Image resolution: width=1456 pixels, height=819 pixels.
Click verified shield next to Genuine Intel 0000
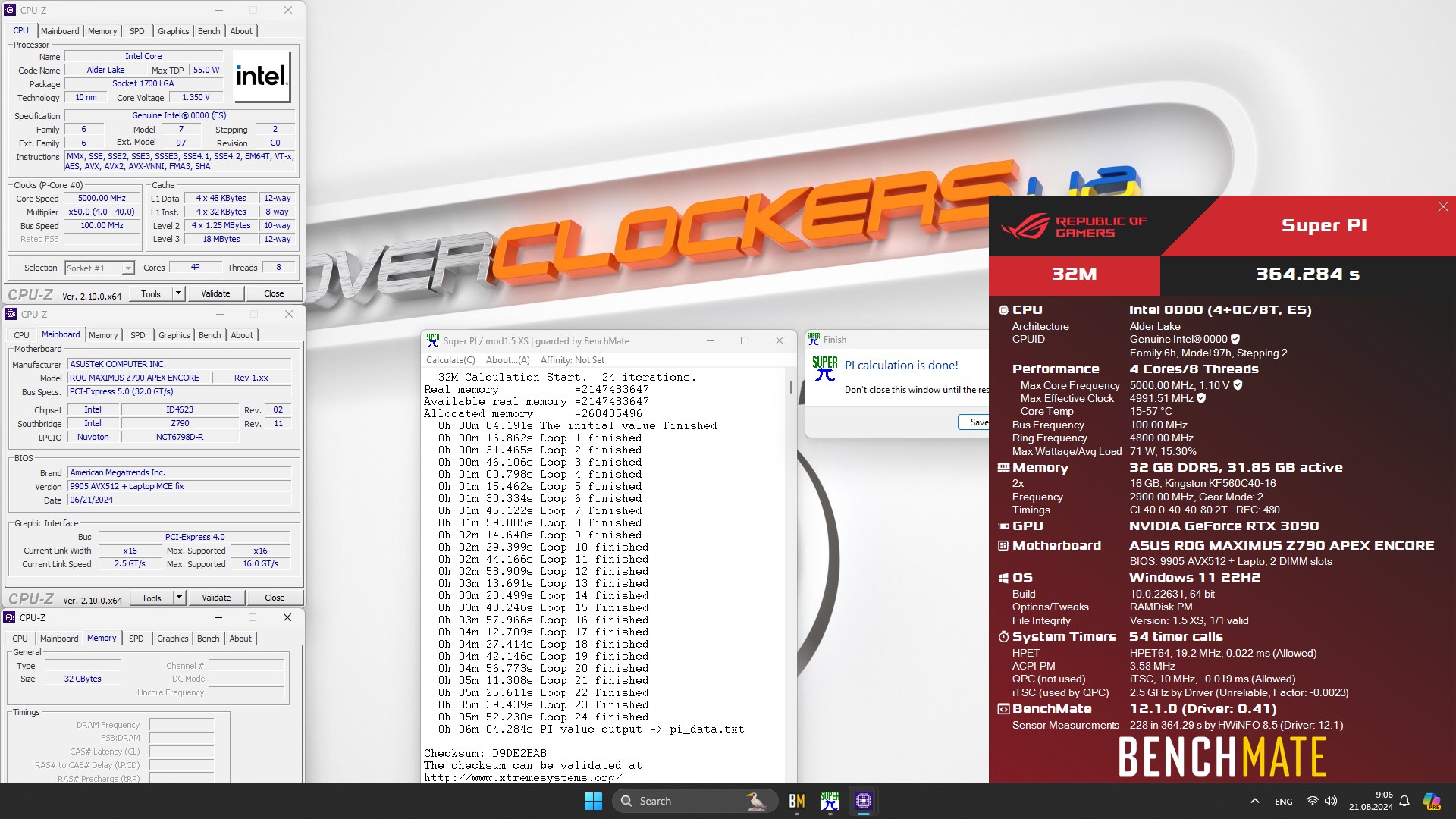(1235, 339)
